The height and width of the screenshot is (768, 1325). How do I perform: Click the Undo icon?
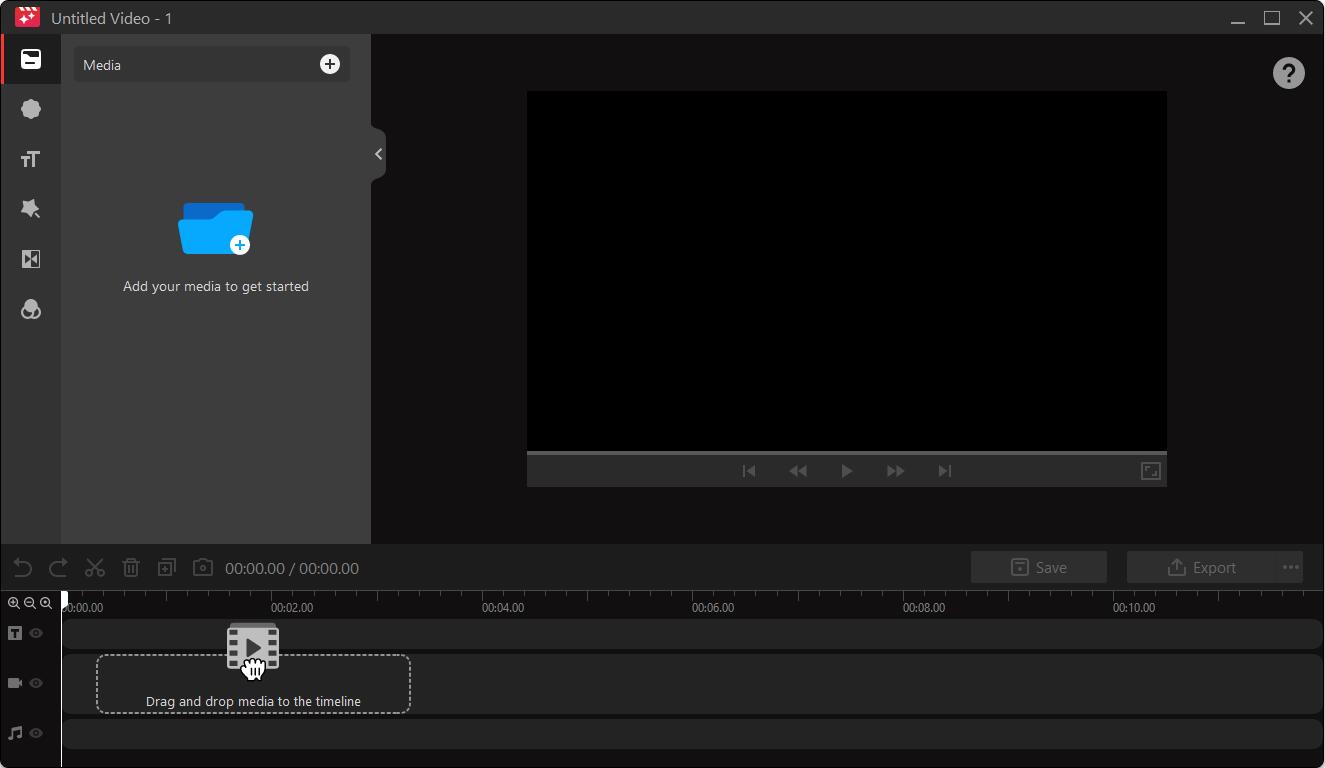22,568
